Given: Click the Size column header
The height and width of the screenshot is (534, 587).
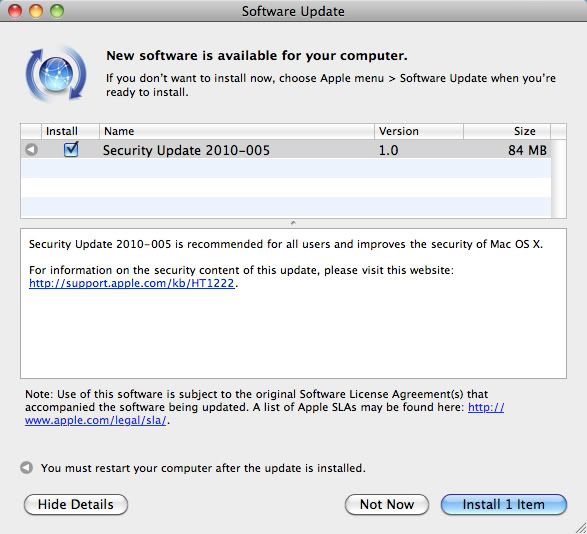Looking at the screenshot, I should 507,131.
